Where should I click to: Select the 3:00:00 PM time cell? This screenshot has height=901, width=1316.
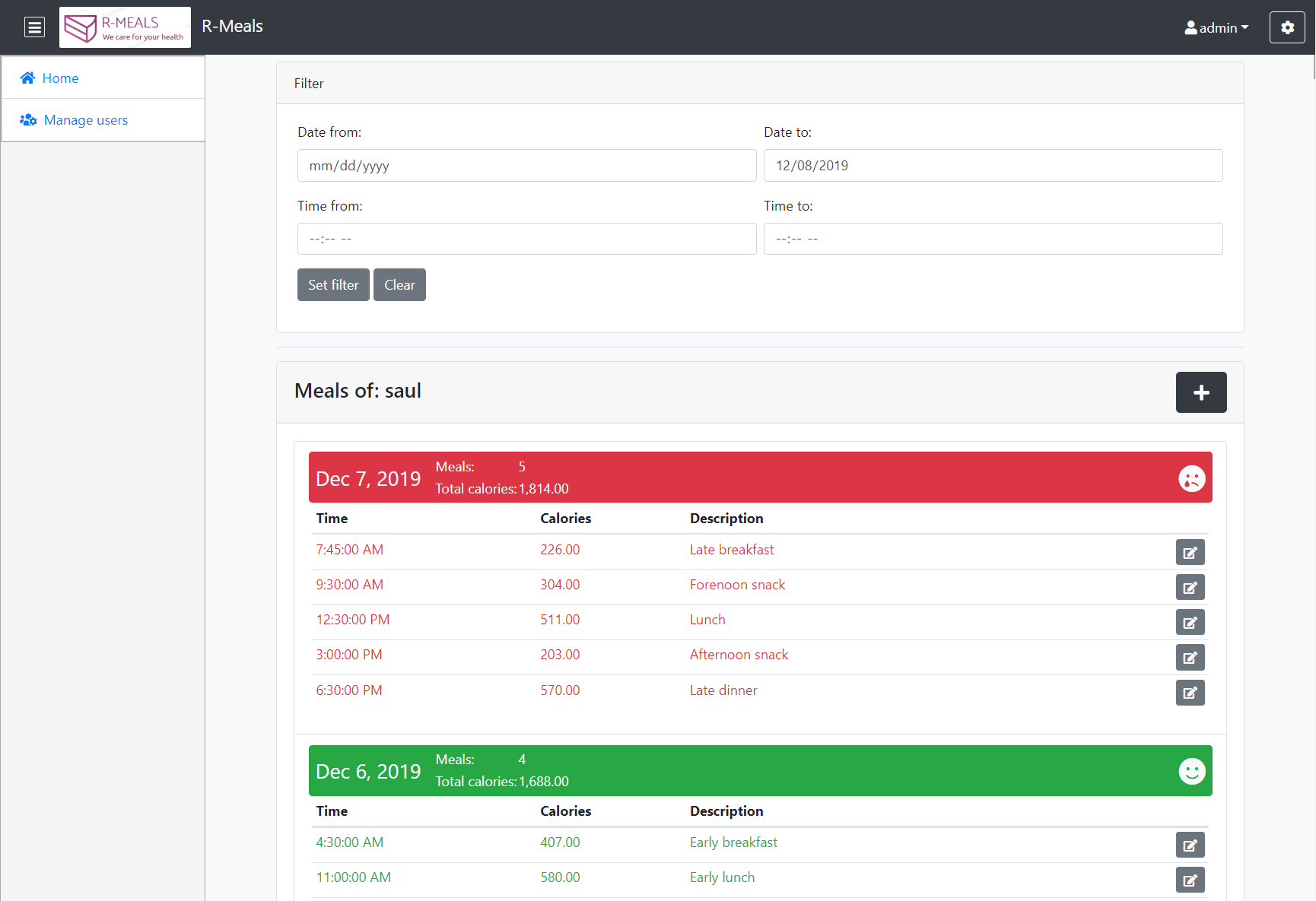[349, 655]
